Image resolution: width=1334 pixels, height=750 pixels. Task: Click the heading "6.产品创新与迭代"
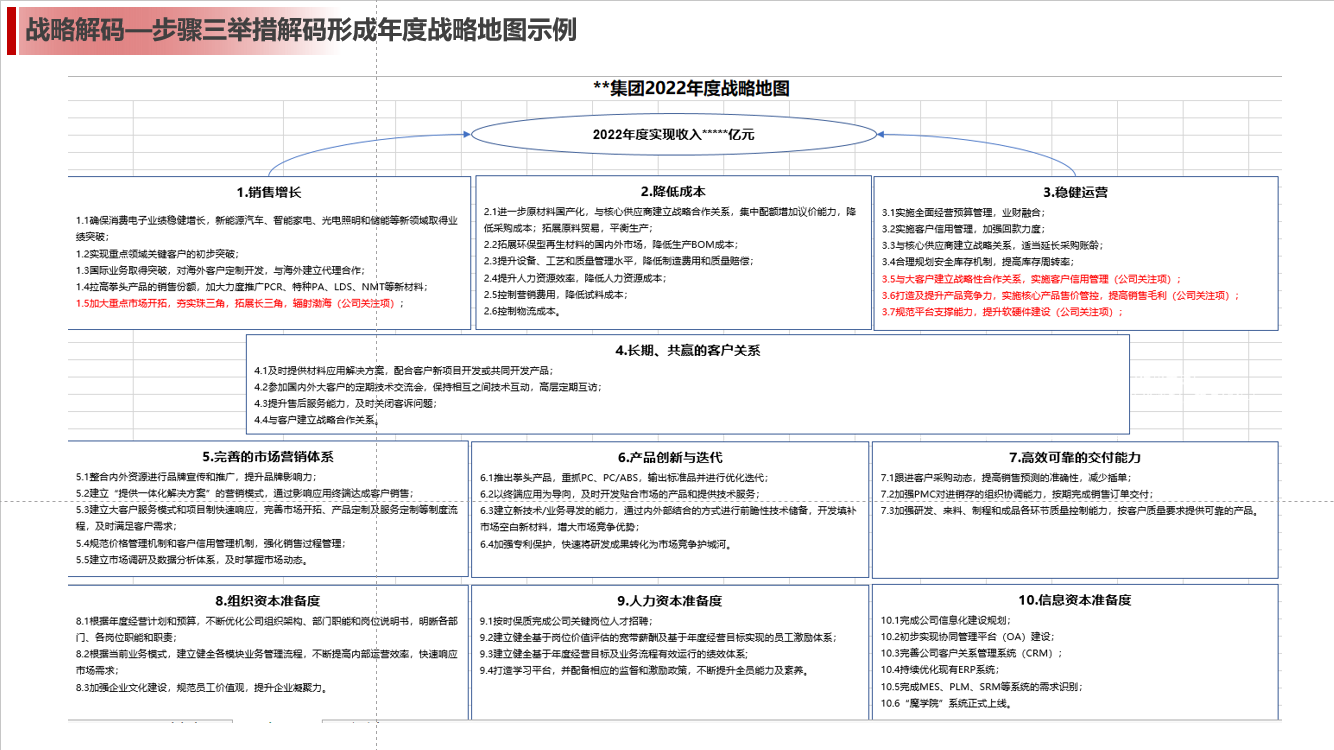tap(670, 457)
